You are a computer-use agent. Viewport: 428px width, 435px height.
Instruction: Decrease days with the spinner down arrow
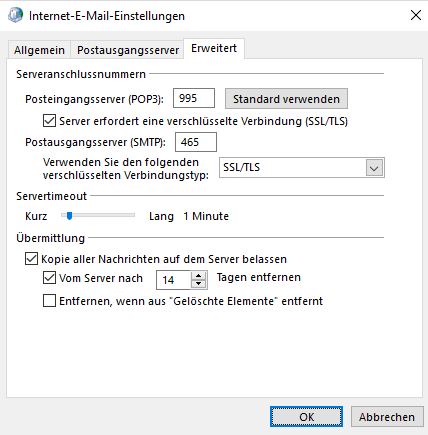[x=199, y=284]
